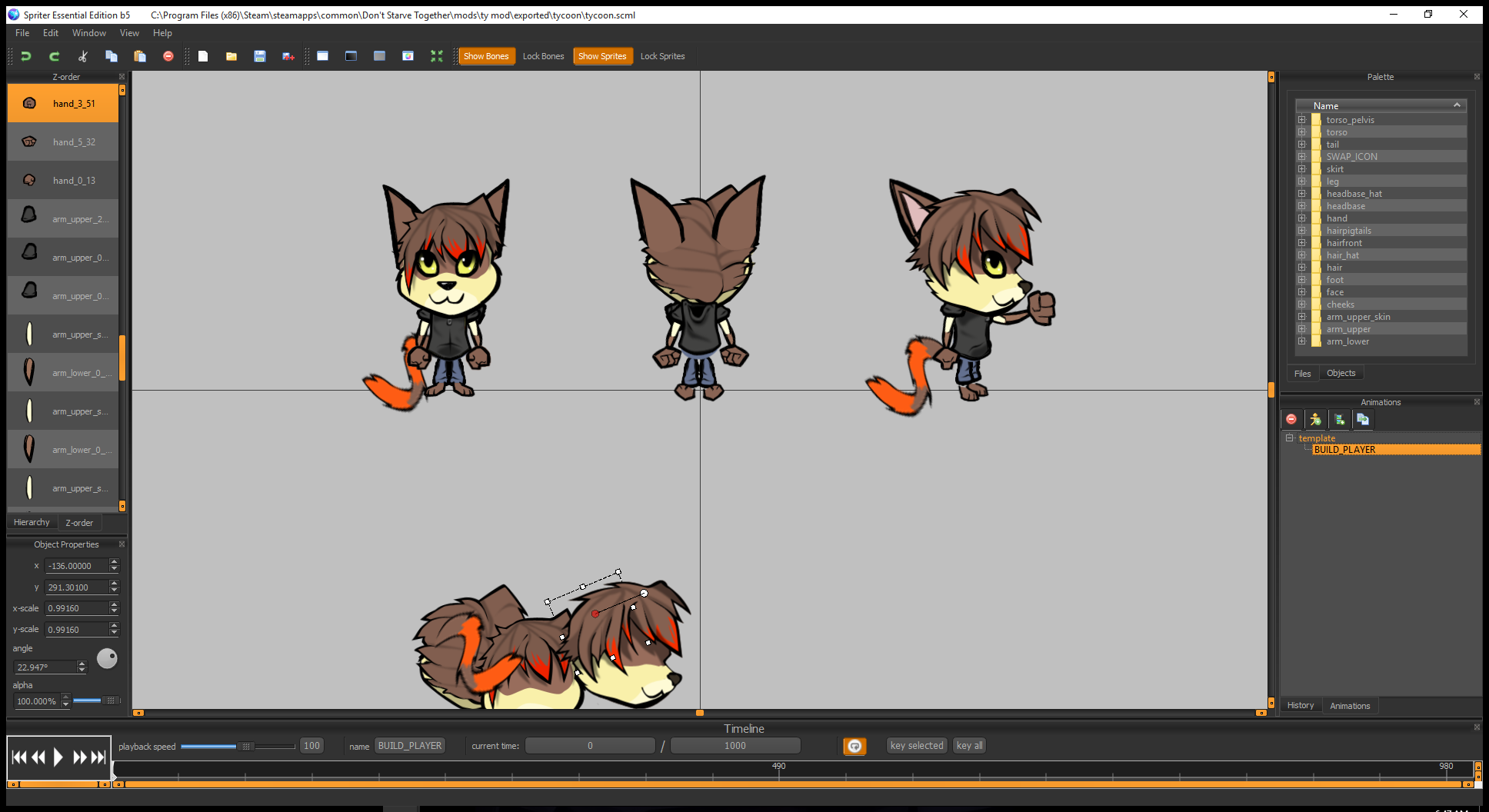Close the Z-order panel
Image resolution: width=1489 pixels, height=812 pixels.
[122, 77]
